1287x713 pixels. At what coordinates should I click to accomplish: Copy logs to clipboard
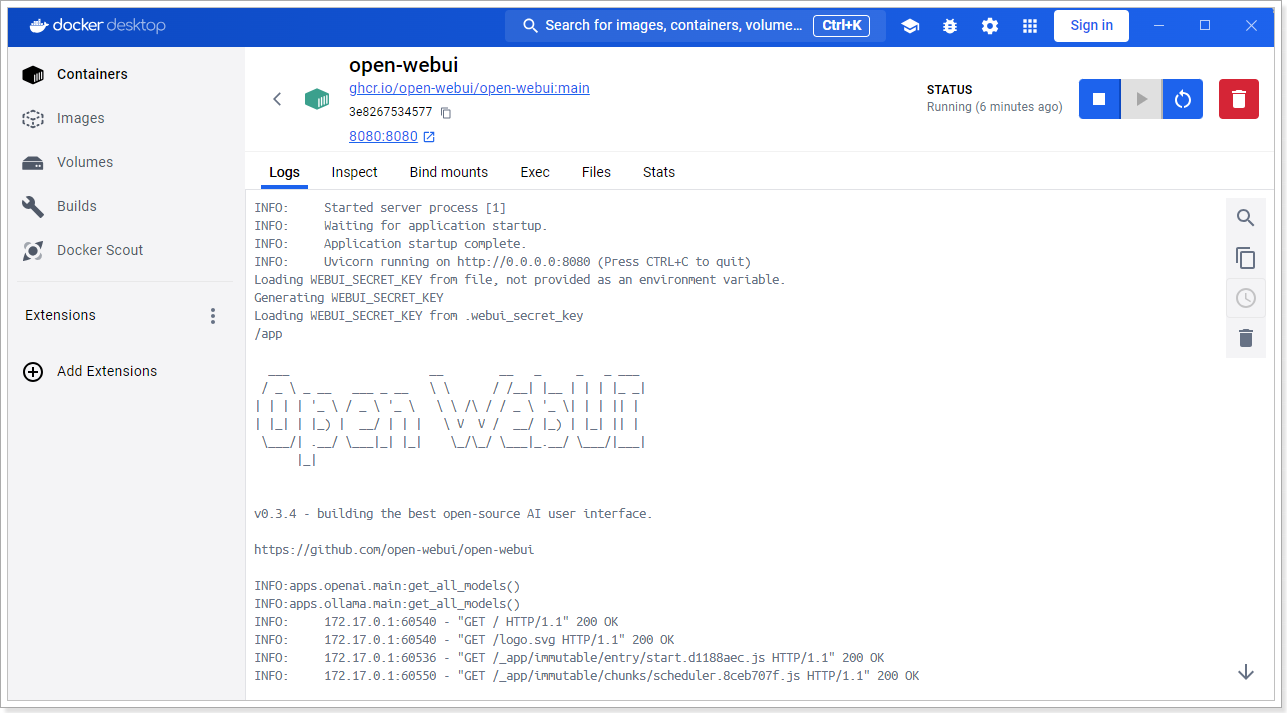(1246, 258)
